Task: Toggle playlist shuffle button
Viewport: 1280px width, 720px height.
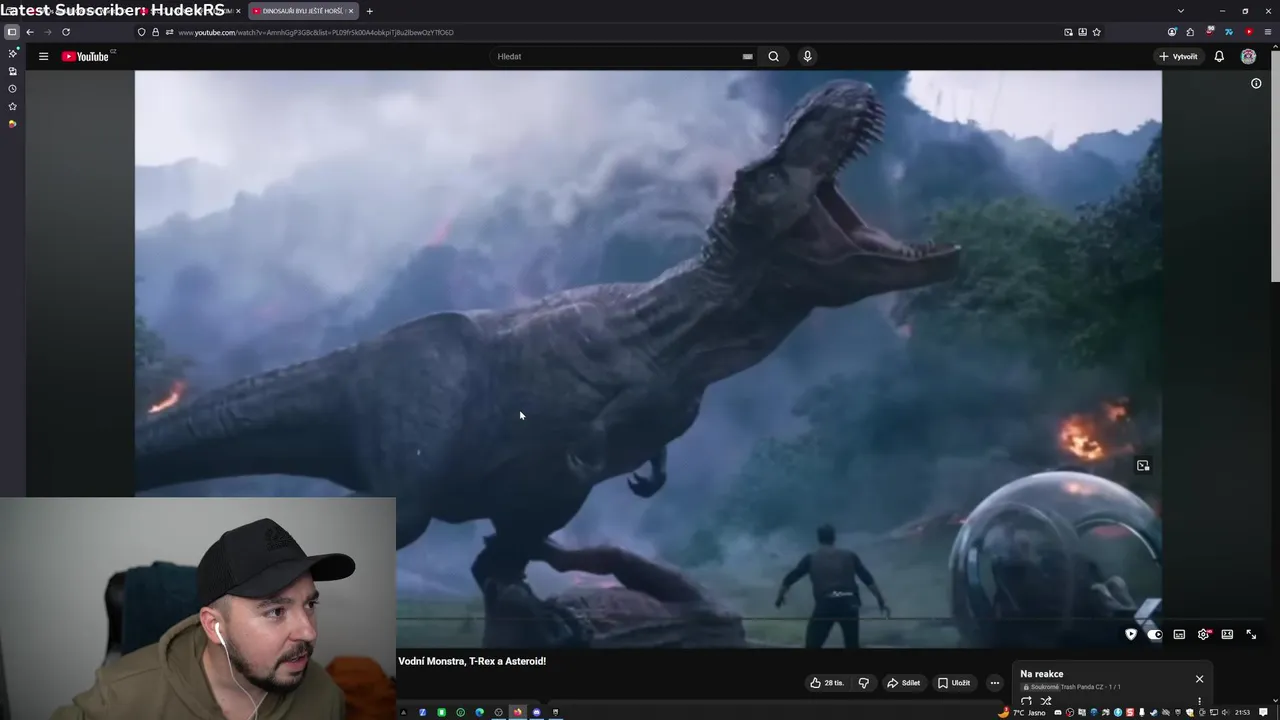Action: click(x=1046, y=701)
